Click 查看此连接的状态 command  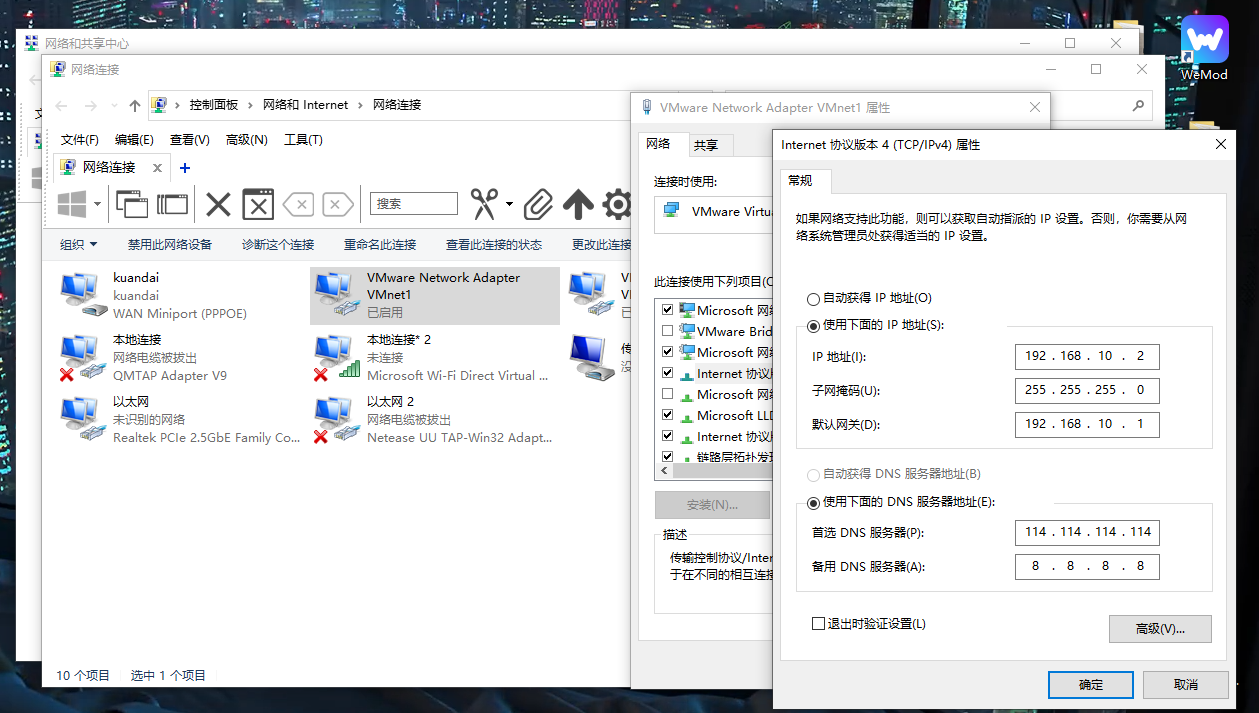point(494,244)
